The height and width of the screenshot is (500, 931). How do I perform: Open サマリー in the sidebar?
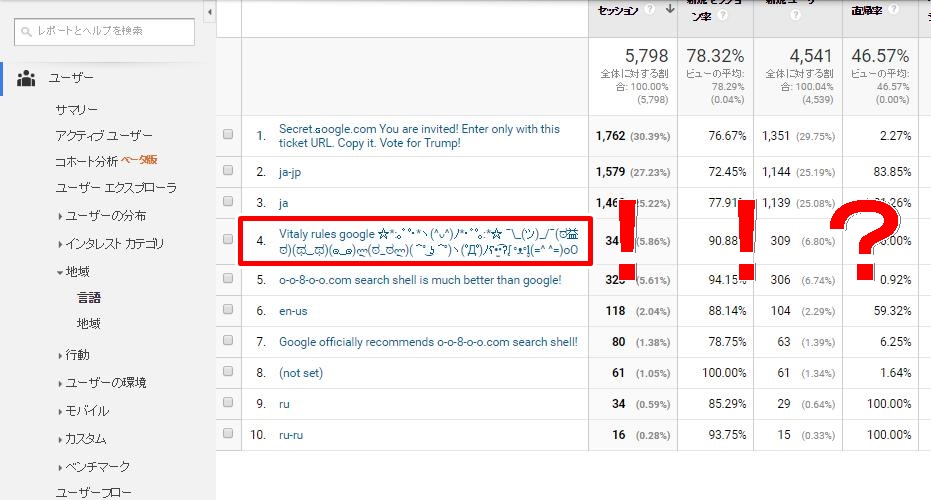(x=77, y=110)
